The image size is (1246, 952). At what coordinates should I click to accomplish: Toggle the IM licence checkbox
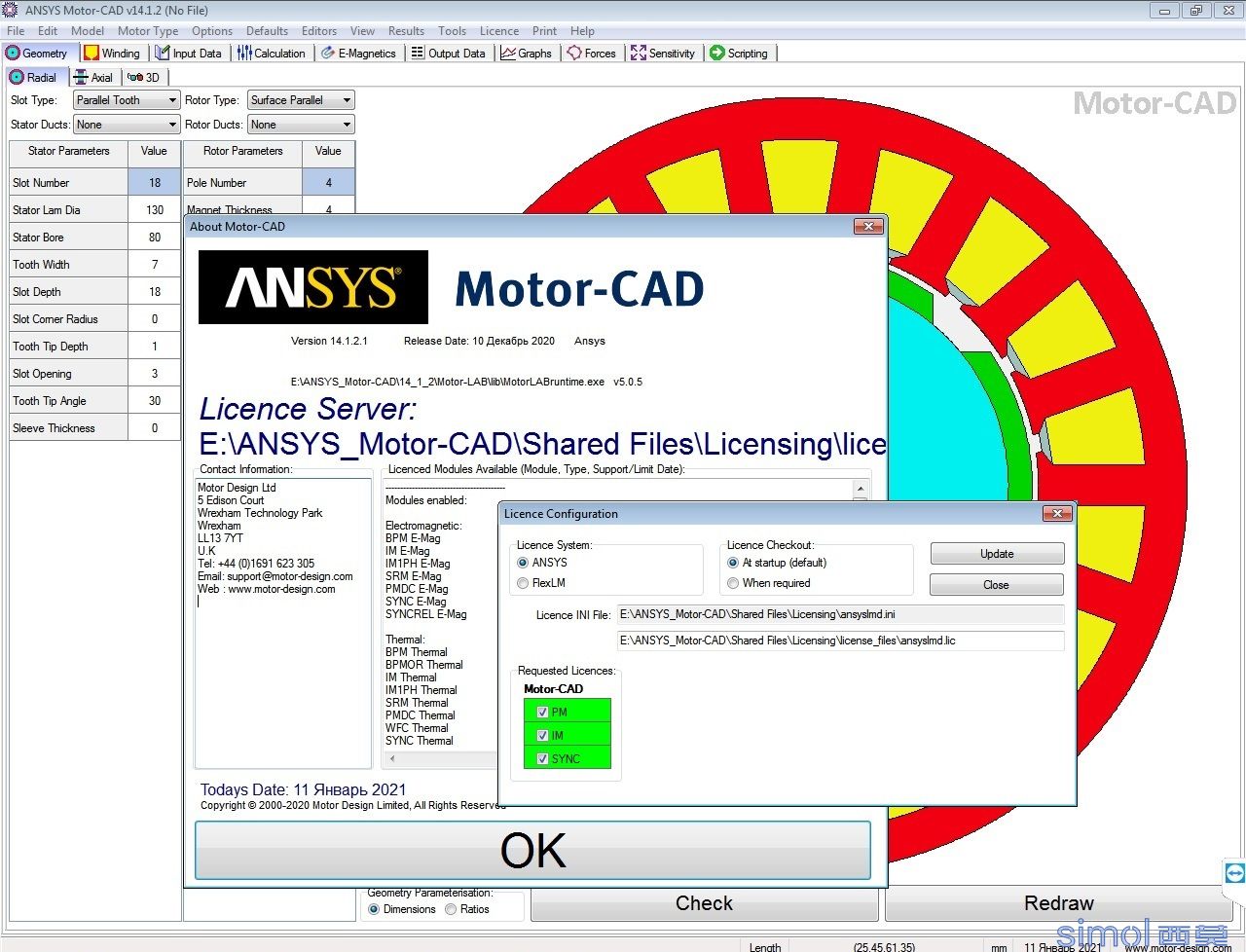pyautogui.click(x=542, y=735)
